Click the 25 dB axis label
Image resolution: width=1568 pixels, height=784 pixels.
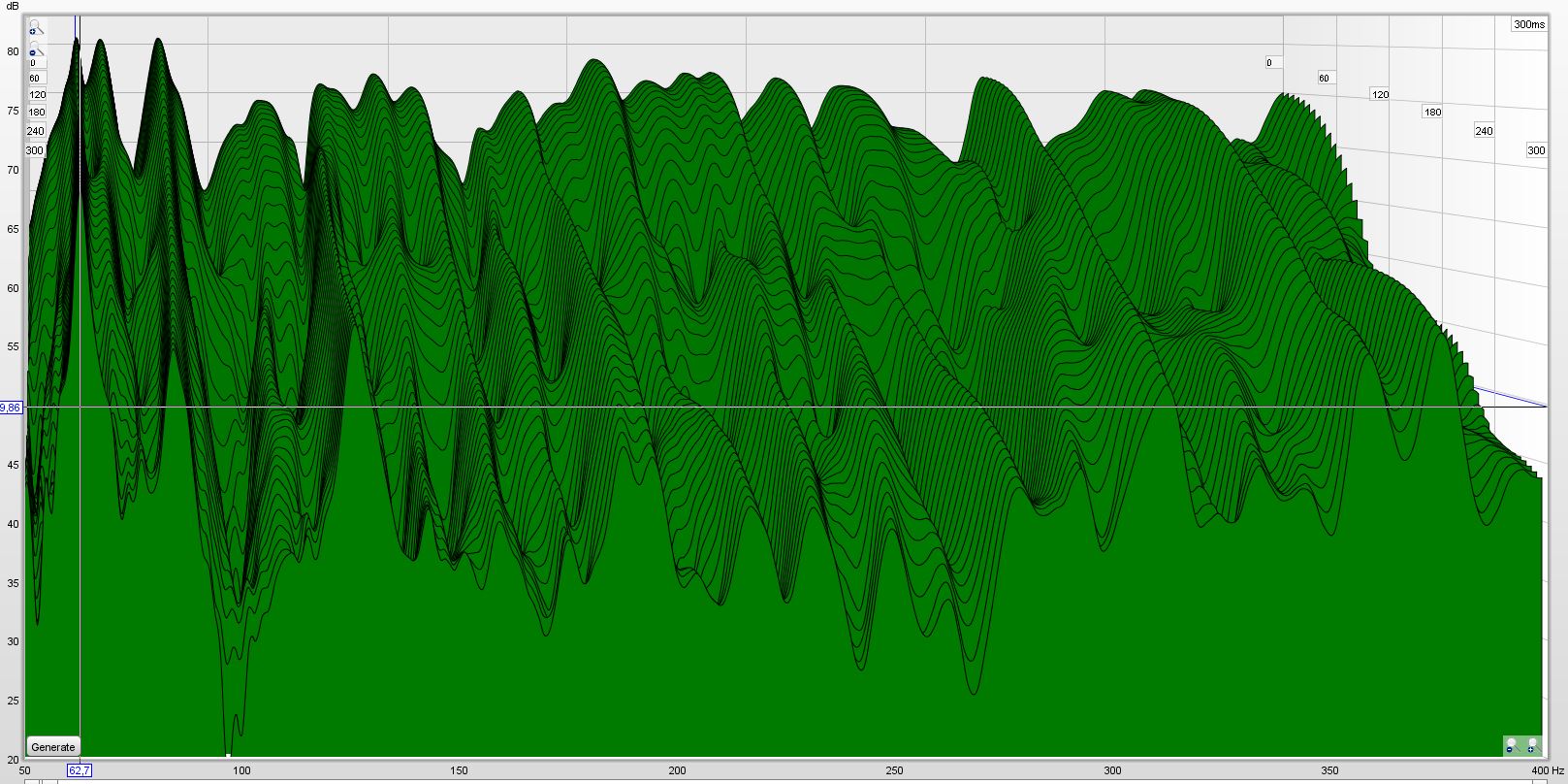tap(13, 701)
